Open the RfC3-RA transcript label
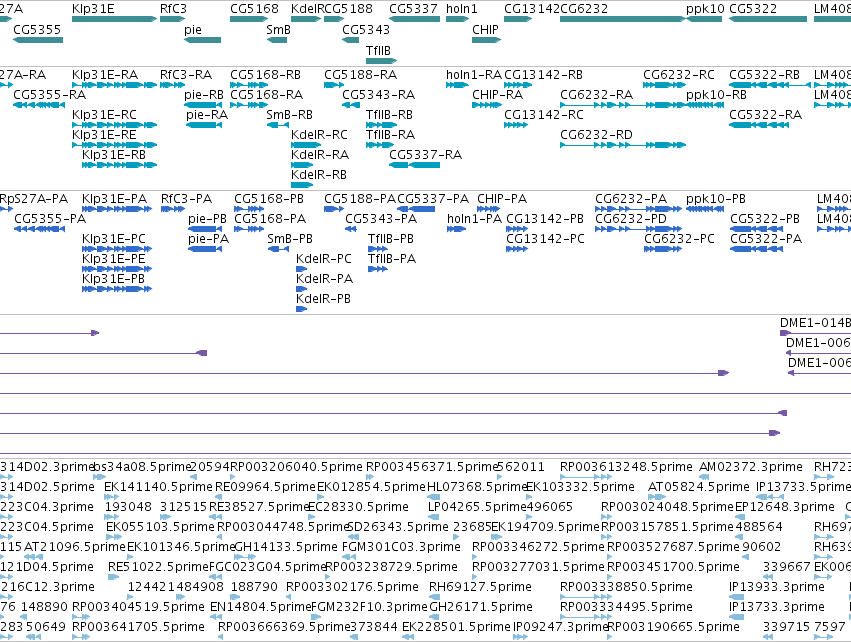Screen dimensions: 851x642 tap(186, 74)
